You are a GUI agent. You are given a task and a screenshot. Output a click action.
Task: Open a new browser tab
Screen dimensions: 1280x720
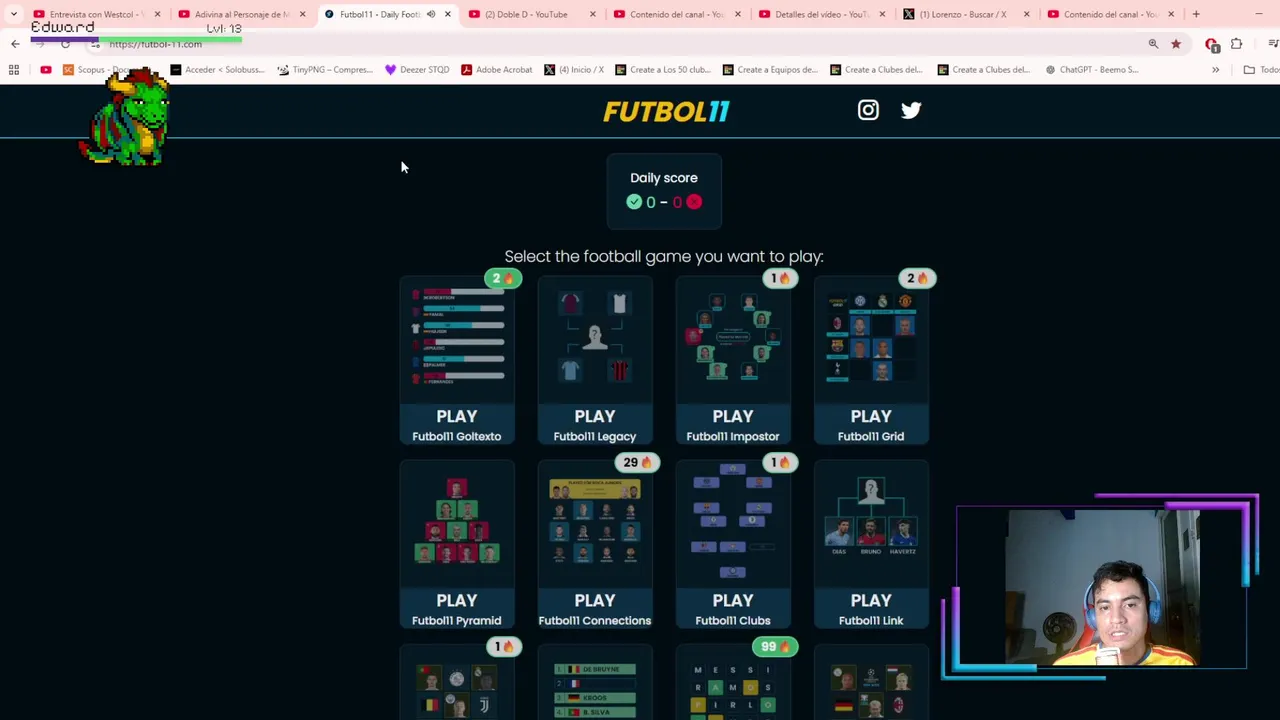pyautogui.click(x=1196, y=14)
